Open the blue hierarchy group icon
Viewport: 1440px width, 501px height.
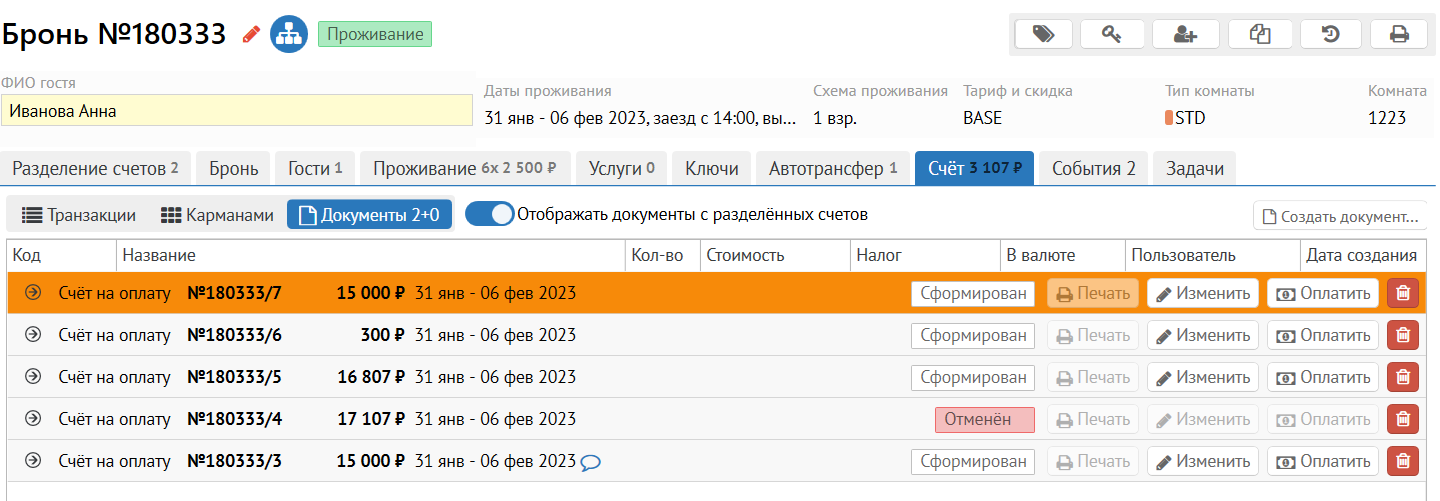coord(289,34)
